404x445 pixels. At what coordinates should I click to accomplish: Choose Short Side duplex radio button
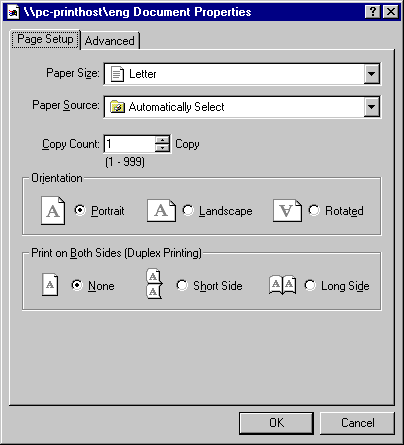[182, 285]
